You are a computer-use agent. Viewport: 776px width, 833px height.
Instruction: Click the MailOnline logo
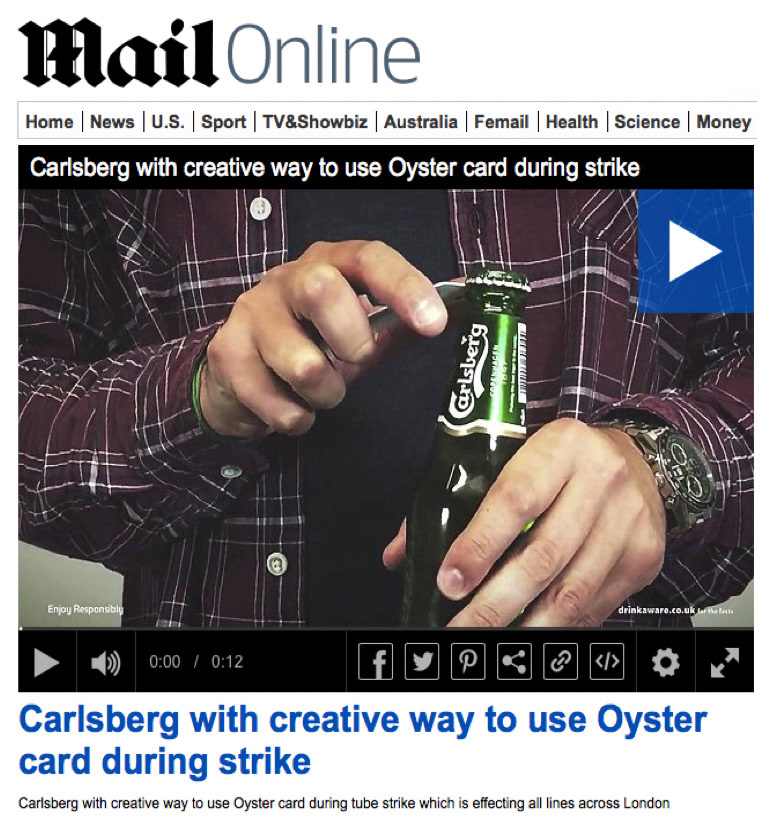coord(219,52)
